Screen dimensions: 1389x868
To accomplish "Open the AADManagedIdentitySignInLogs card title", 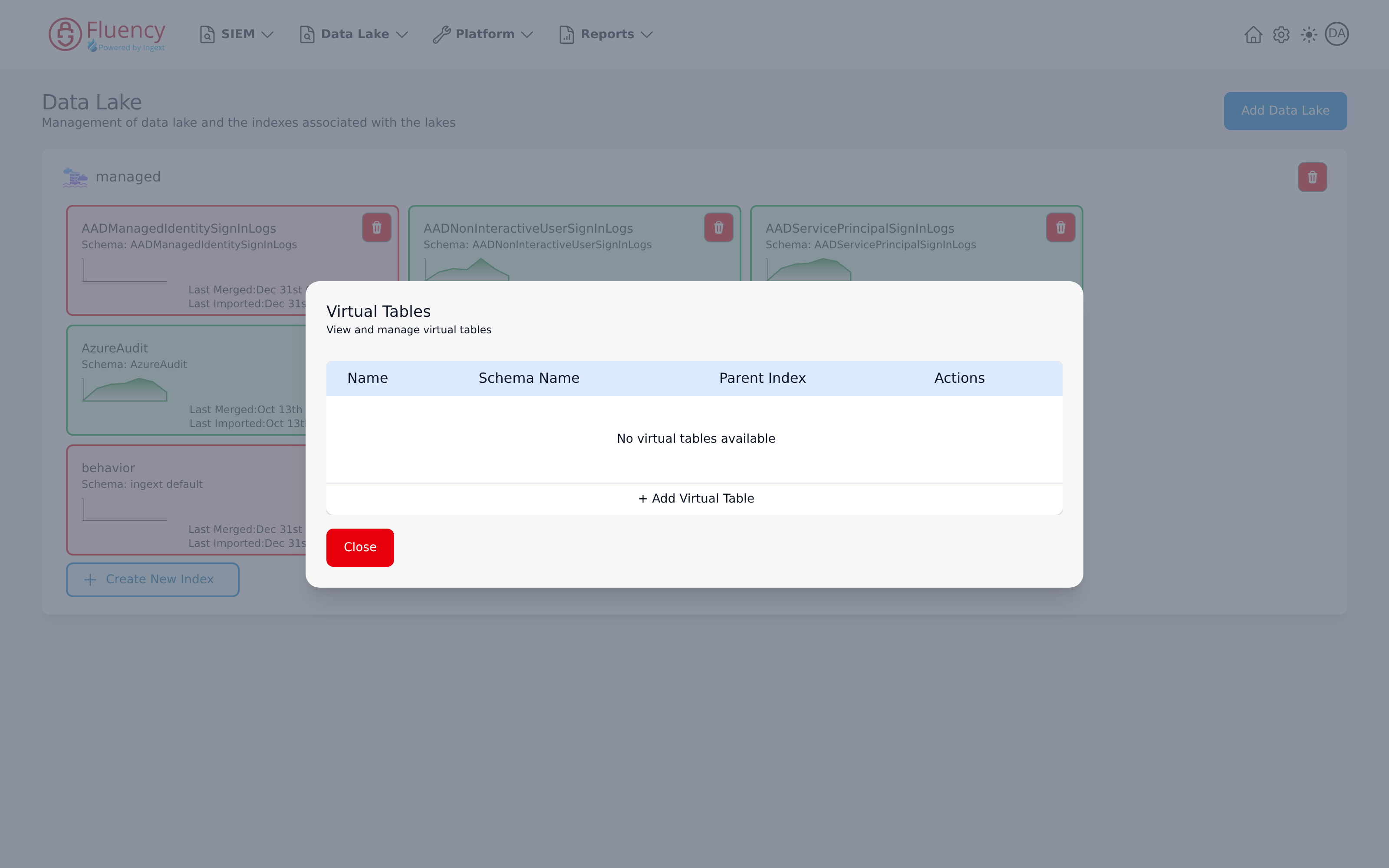I will click(x=178, y=228).
